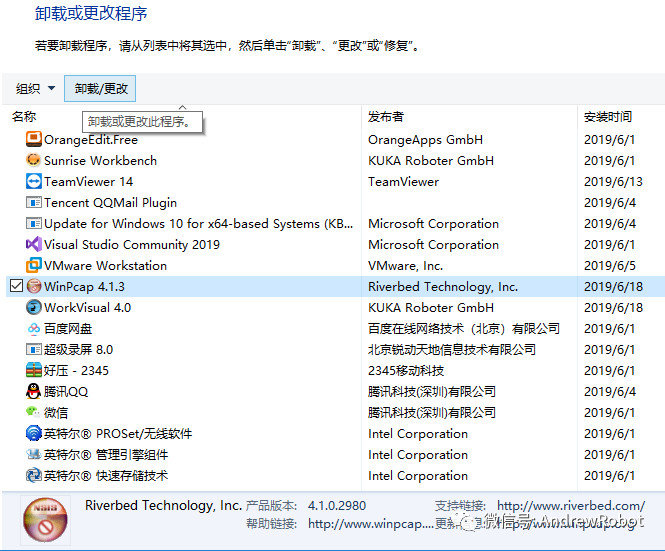Image resolution: width=665 pixels, height=551 pixels.
Task: Click the 英特尔 PROSet/无线软件 icon
Action: [x=34, y=433]
